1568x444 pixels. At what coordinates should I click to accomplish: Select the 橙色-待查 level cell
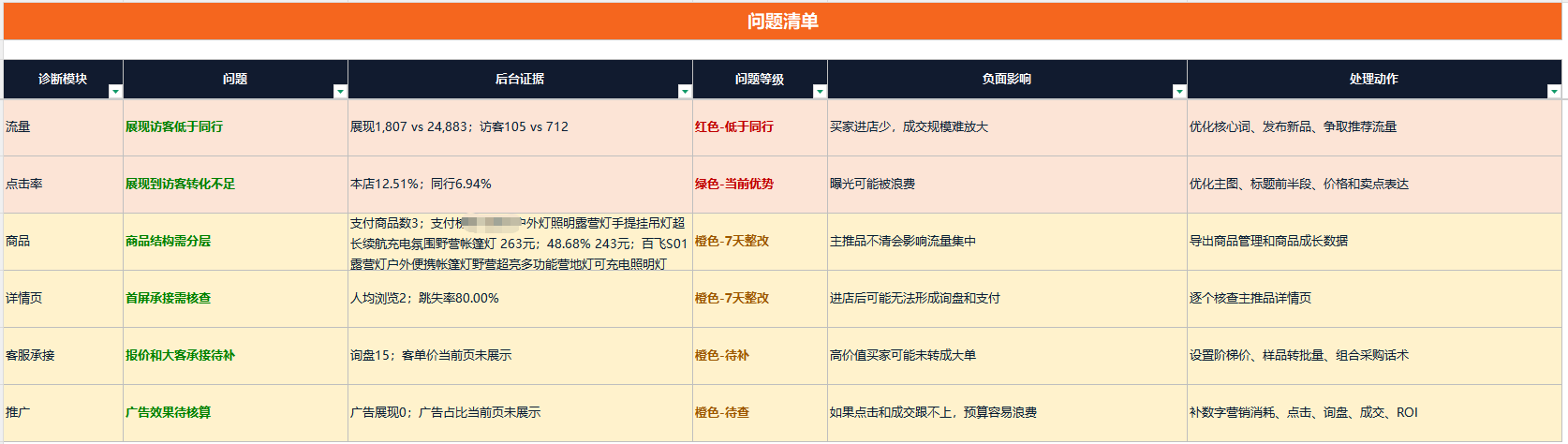tap(760, 413)
